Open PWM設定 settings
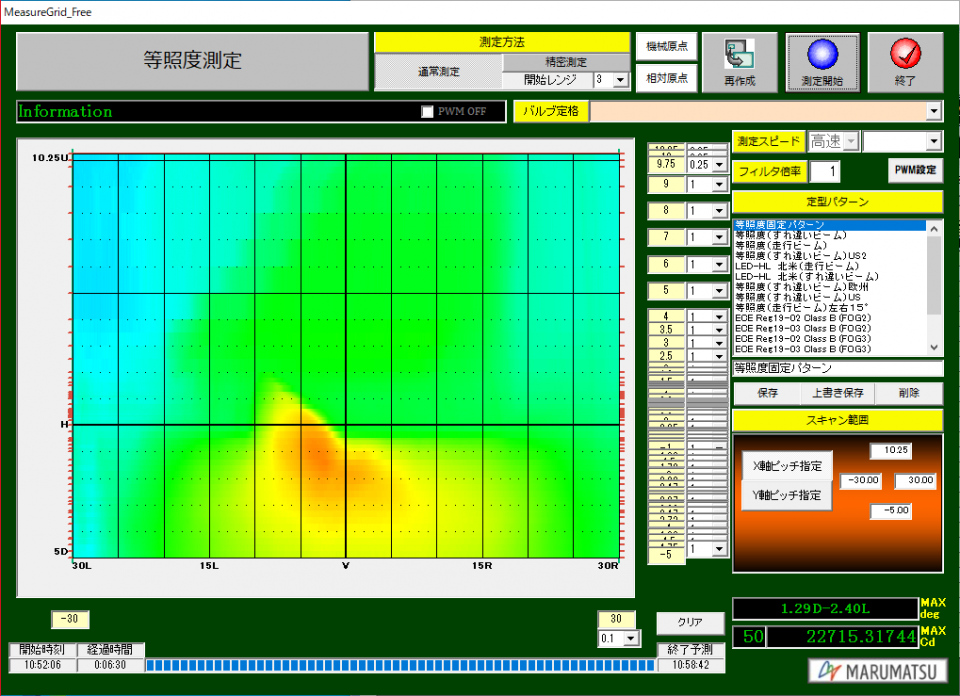 (915, 170)
